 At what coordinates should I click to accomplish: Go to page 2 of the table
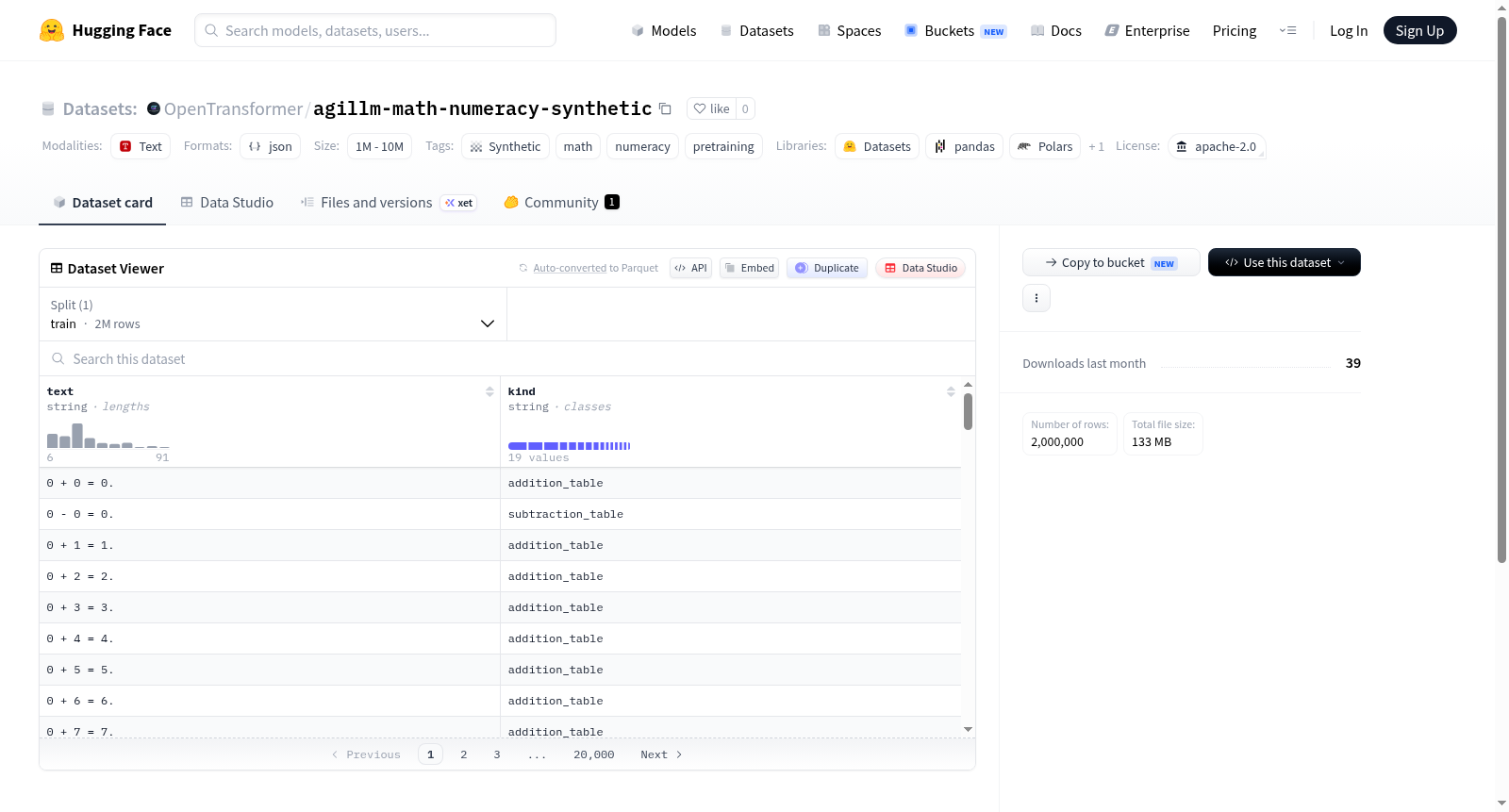click(464, 754)
